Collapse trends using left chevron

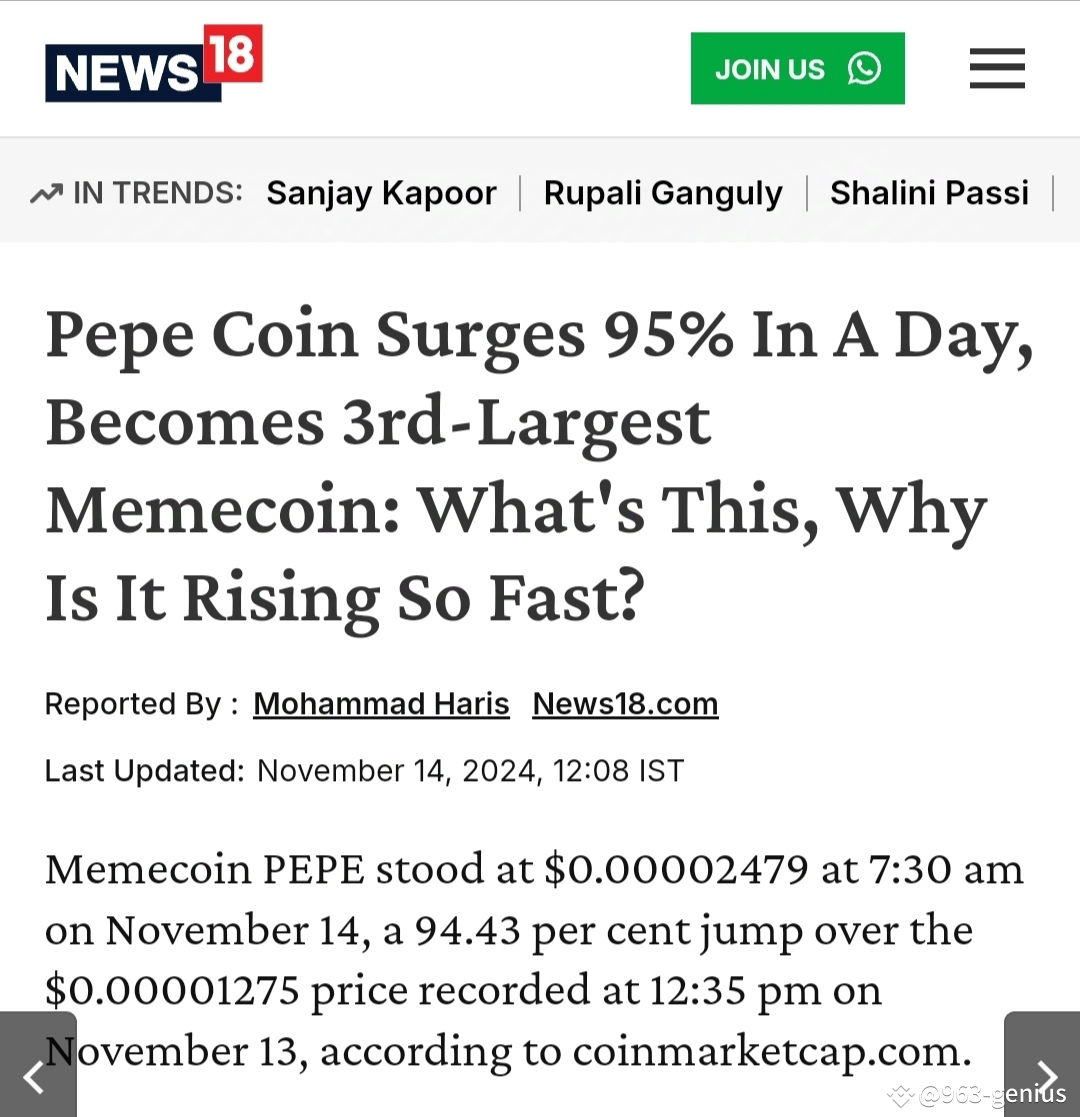(x=37, y=1078)
